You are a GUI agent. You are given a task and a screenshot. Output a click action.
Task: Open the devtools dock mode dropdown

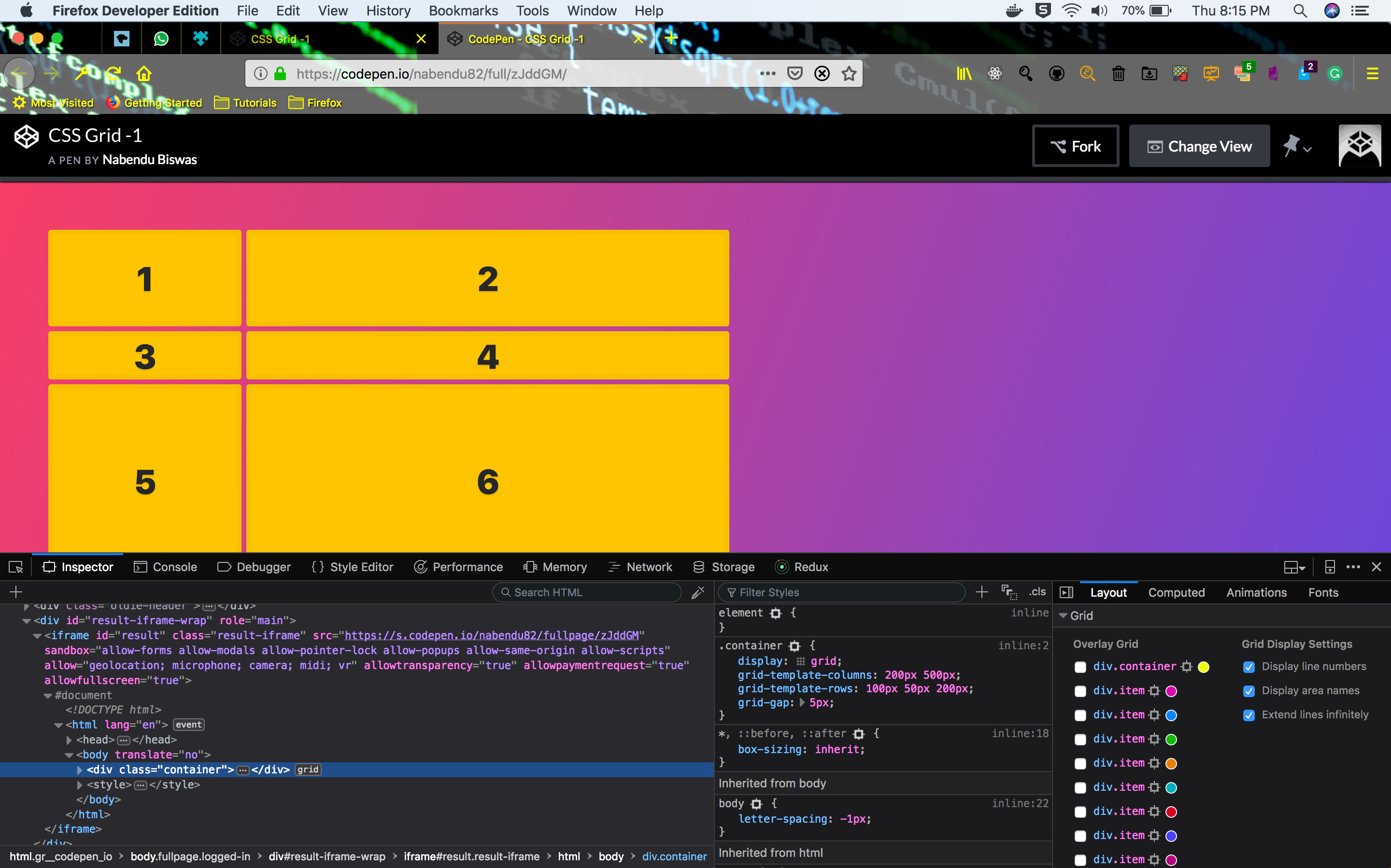point(1294,567)
